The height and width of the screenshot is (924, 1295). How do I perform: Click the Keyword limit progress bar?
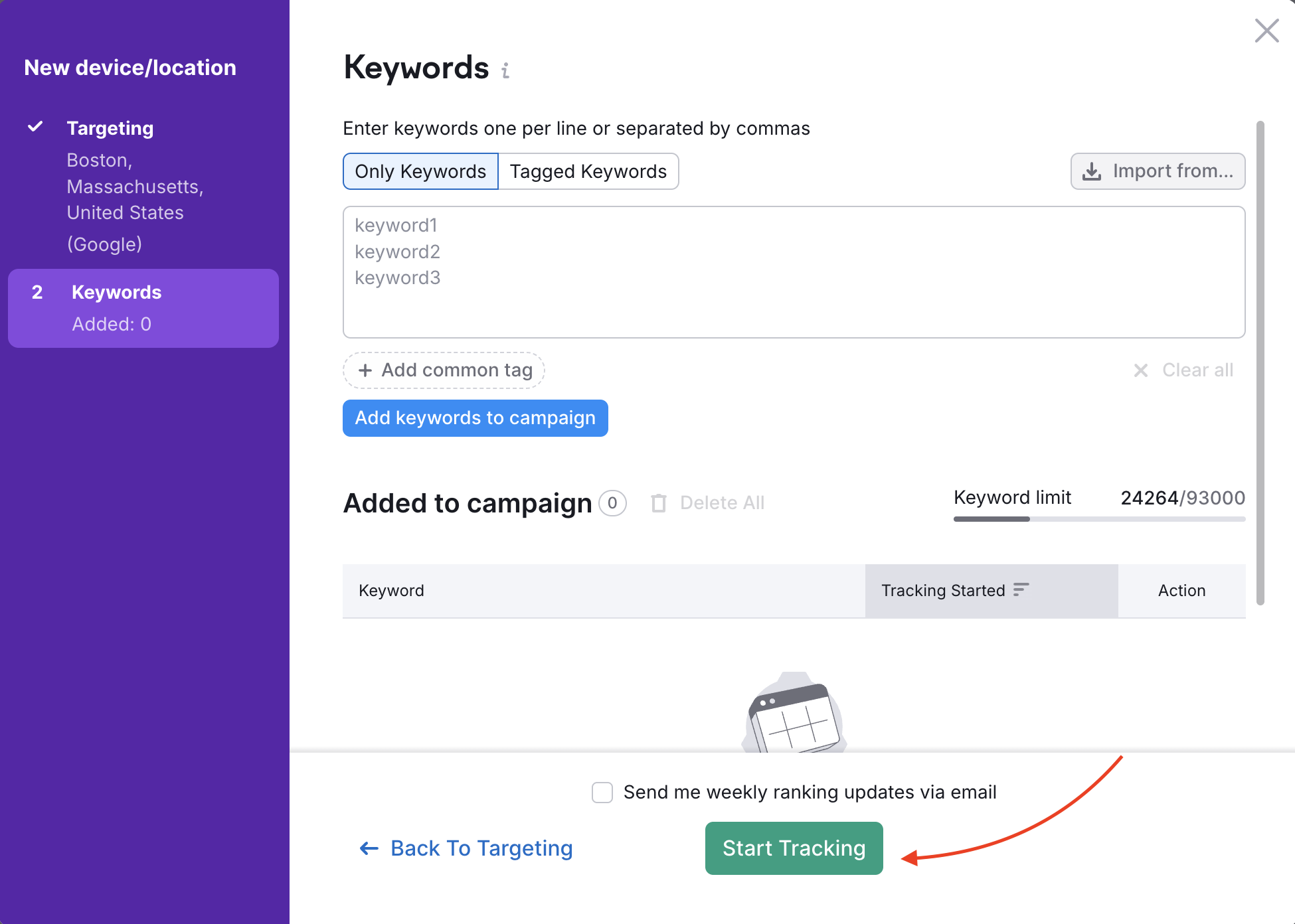[x=1099, y=519]
